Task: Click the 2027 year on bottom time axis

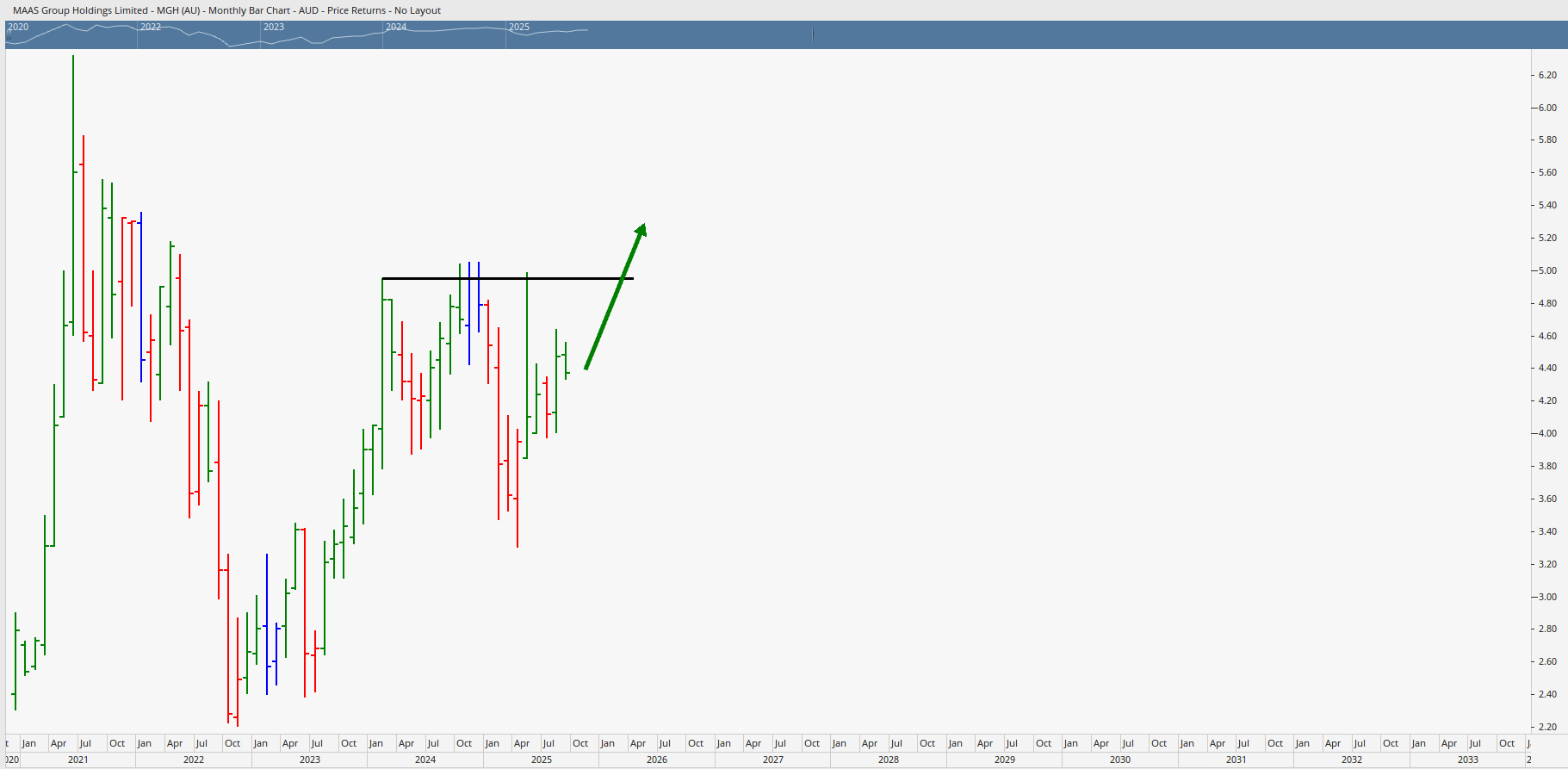Action: tap(773, 760)
